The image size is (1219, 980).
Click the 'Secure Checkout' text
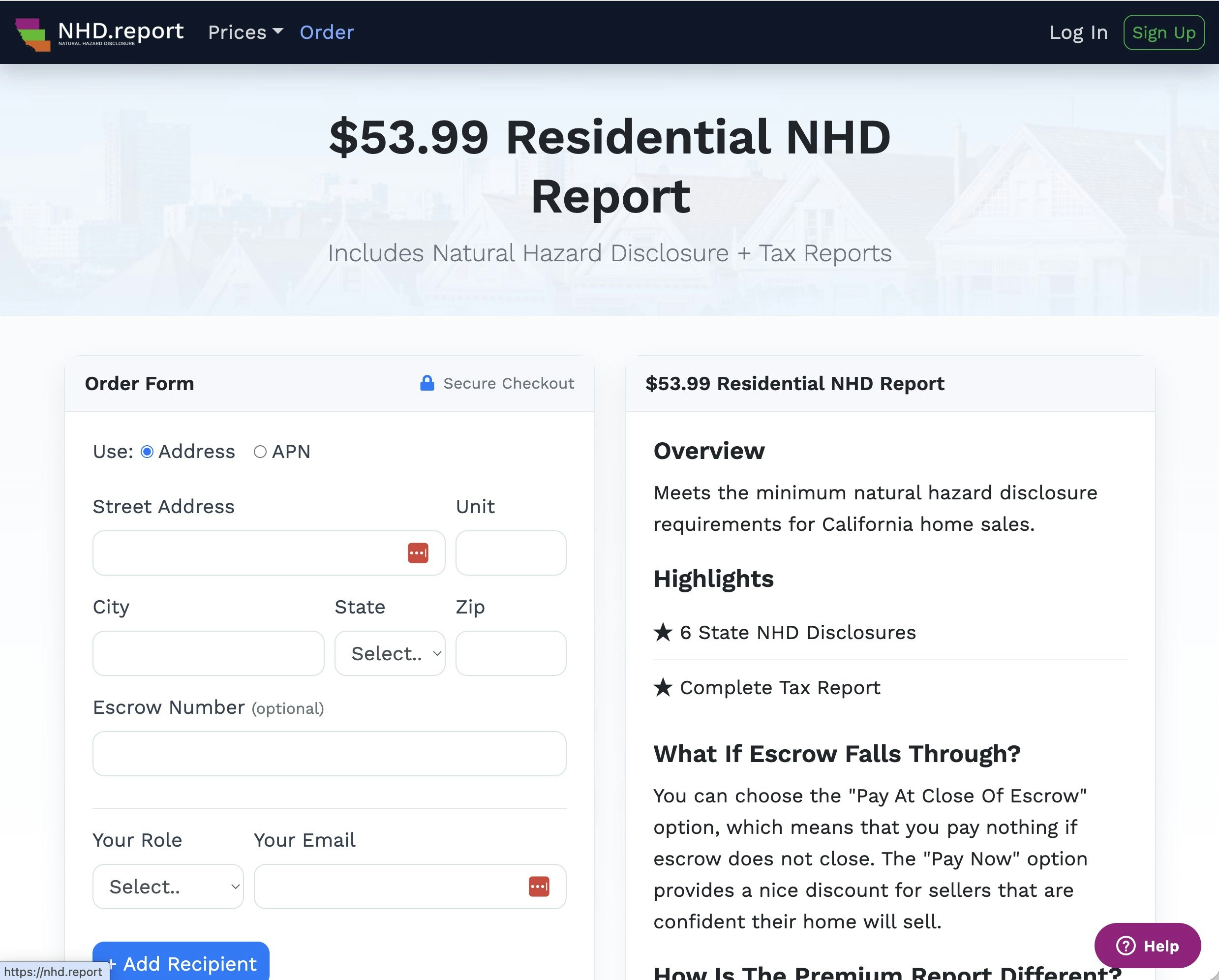(509, 383)
